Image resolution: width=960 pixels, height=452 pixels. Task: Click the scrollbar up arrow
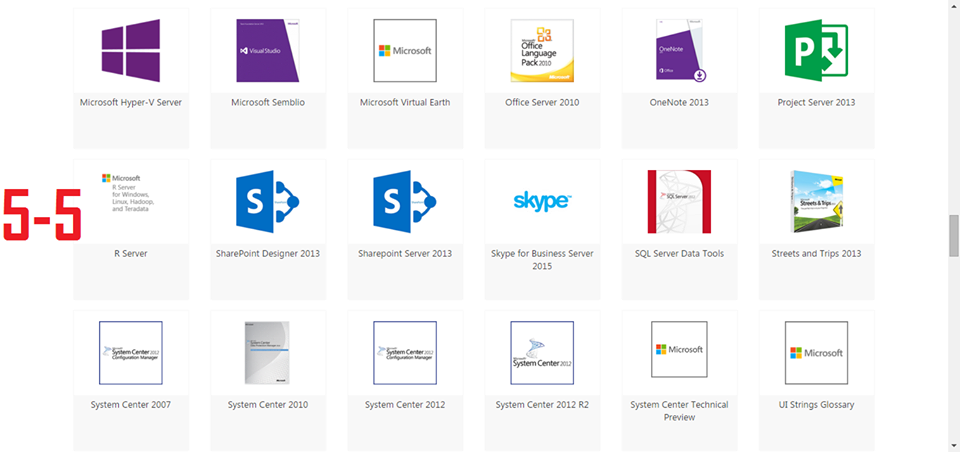(953, 6)
